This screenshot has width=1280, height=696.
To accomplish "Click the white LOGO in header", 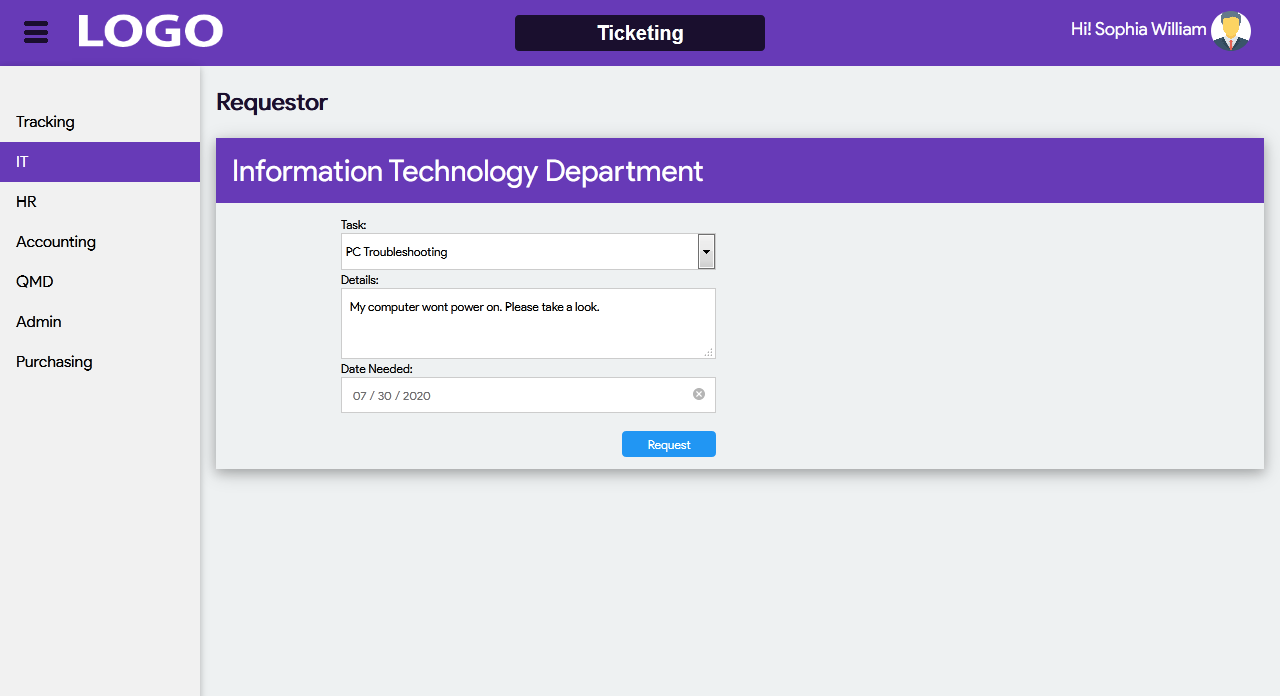I will pos(150,31).
